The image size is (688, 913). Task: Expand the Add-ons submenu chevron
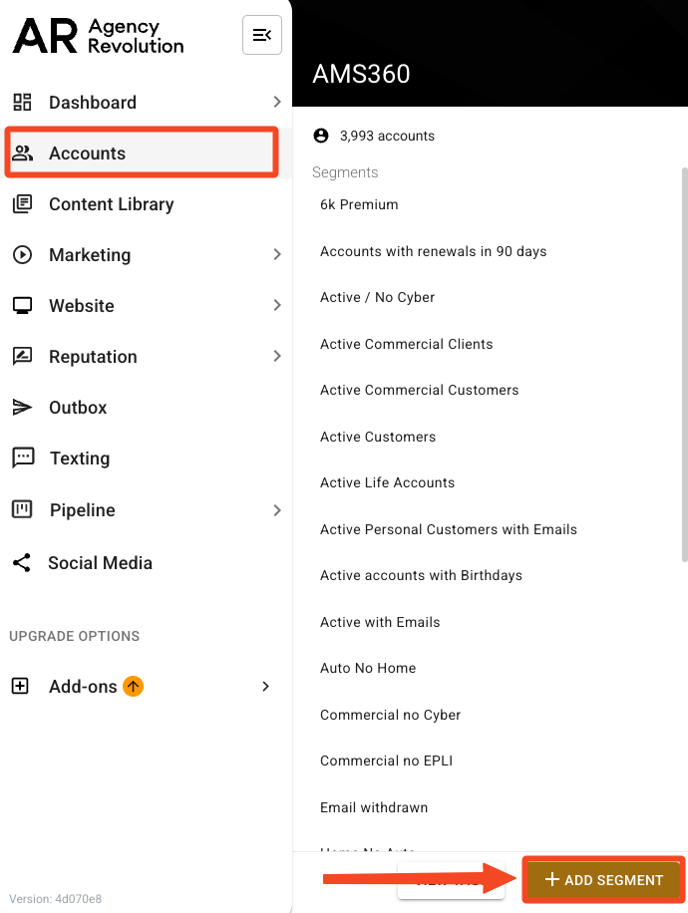pyautogui.click(x=265, y=686)
